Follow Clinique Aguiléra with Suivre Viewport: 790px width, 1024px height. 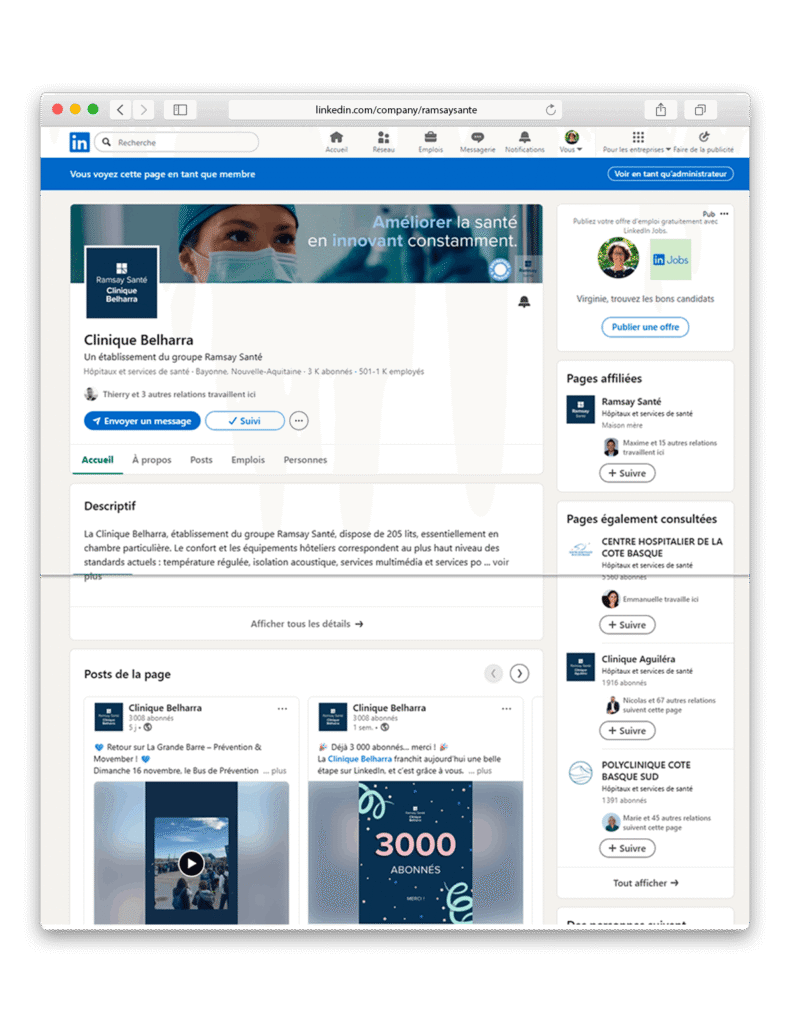click(627, 731)
